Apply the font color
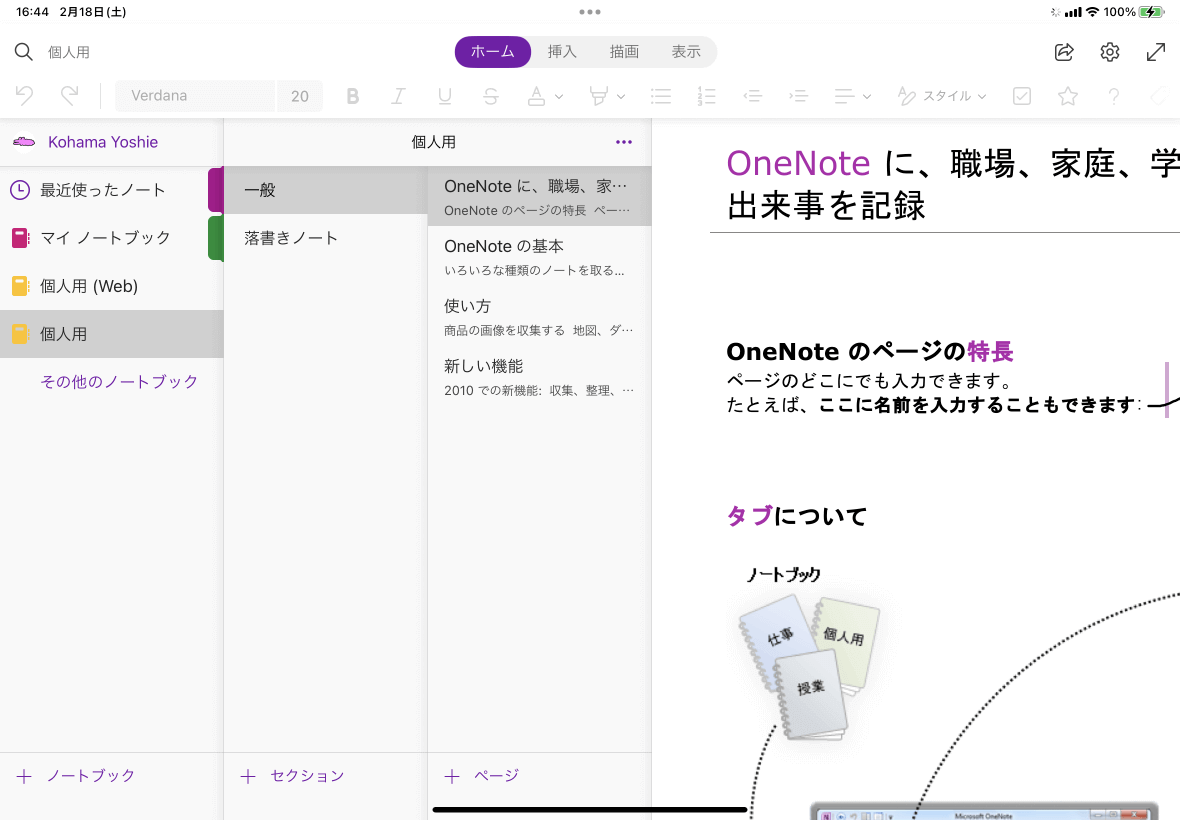Image resolution: width=1180 pixels, height=820 pixels. coord(537,96)
